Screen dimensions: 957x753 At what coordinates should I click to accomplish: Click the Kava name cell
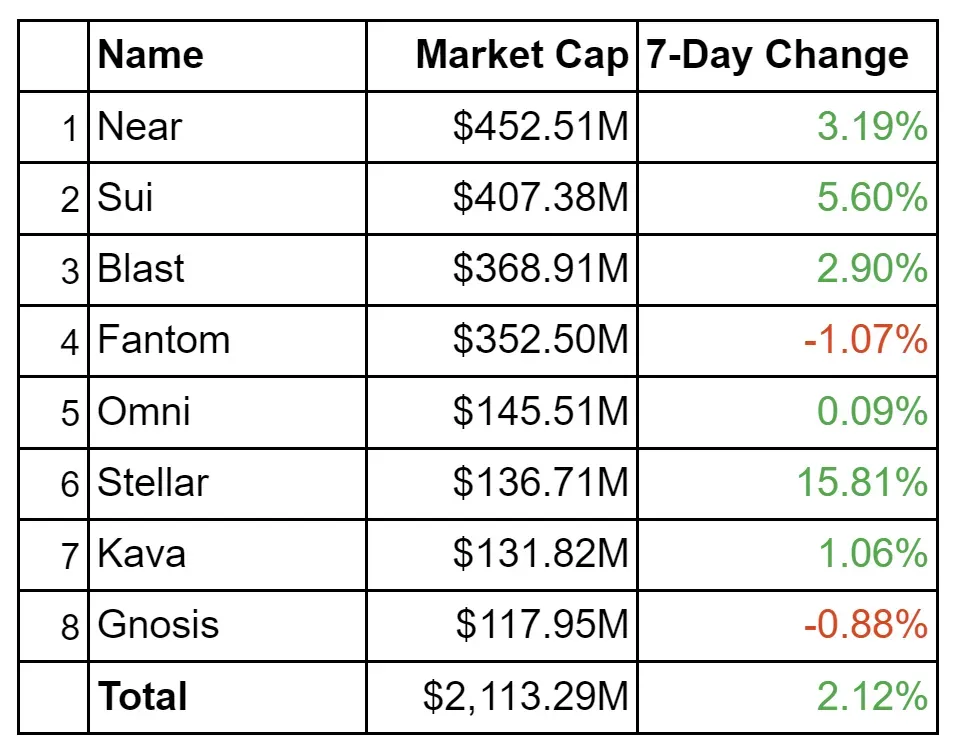click(x=141, y=554)
